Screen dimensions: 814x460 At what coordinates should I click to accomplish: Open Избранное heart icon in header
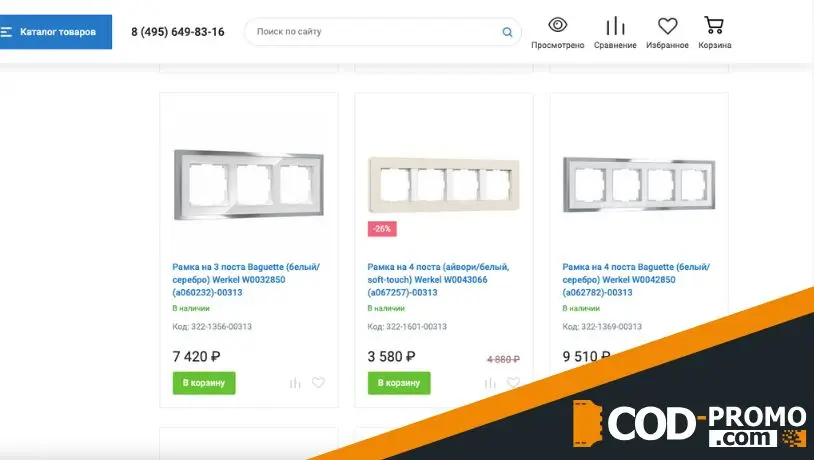[x=668, y=25]
